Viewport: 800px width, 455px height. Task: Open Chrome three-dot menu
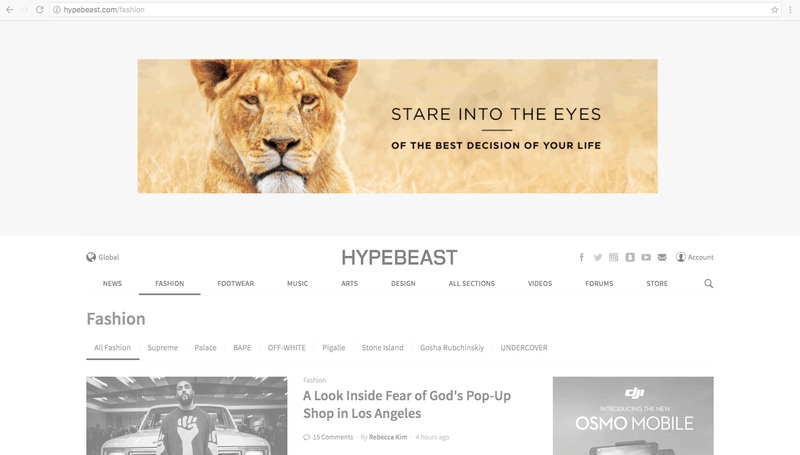(x=790, y=10)
